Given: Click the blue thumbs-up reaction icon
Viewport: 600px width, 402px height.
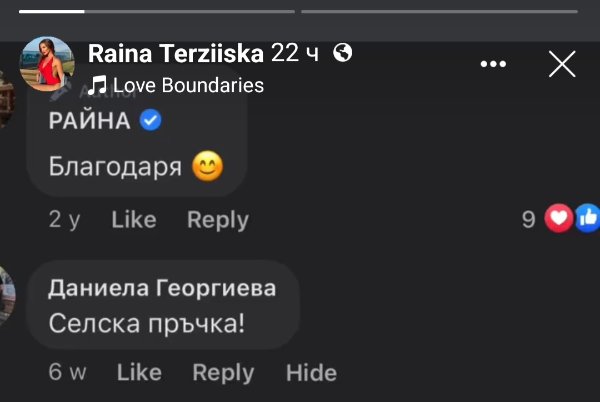Looking at the screenshot, I should [587, 218].
